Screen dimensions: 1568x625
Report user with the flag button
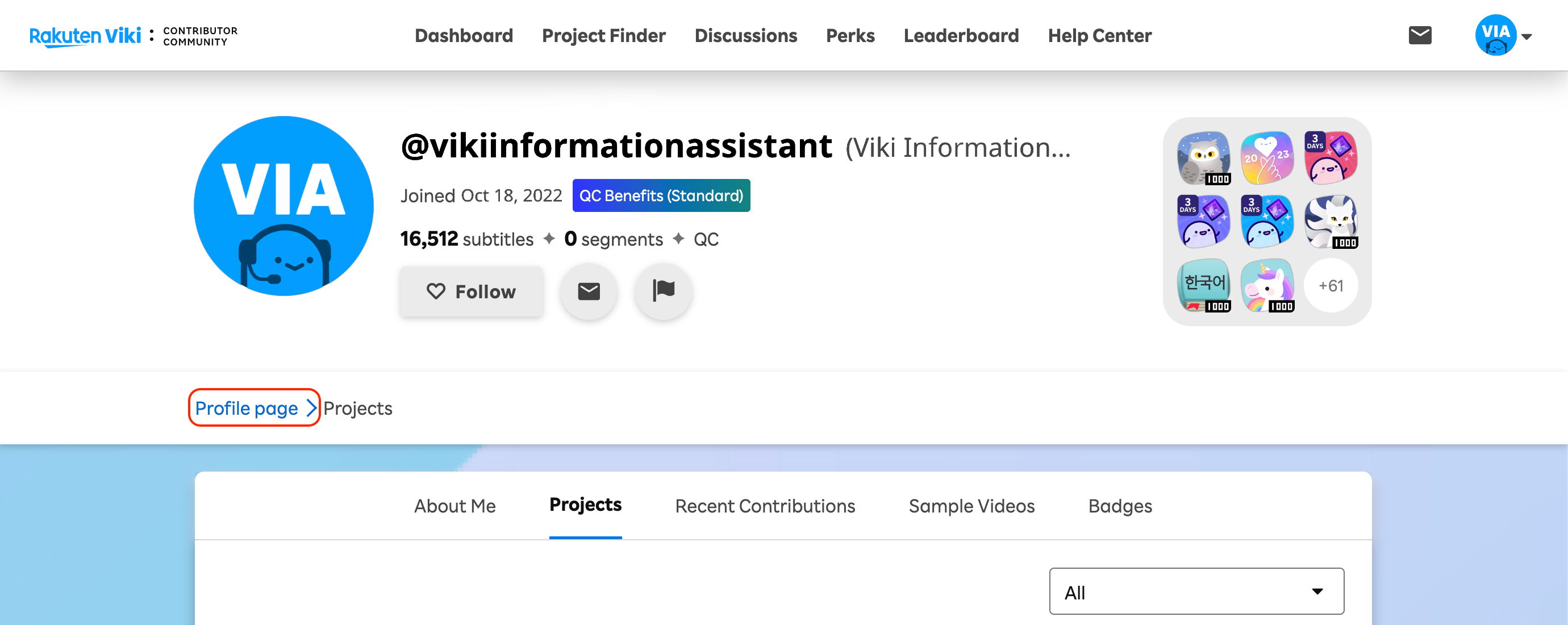point(663,291)
